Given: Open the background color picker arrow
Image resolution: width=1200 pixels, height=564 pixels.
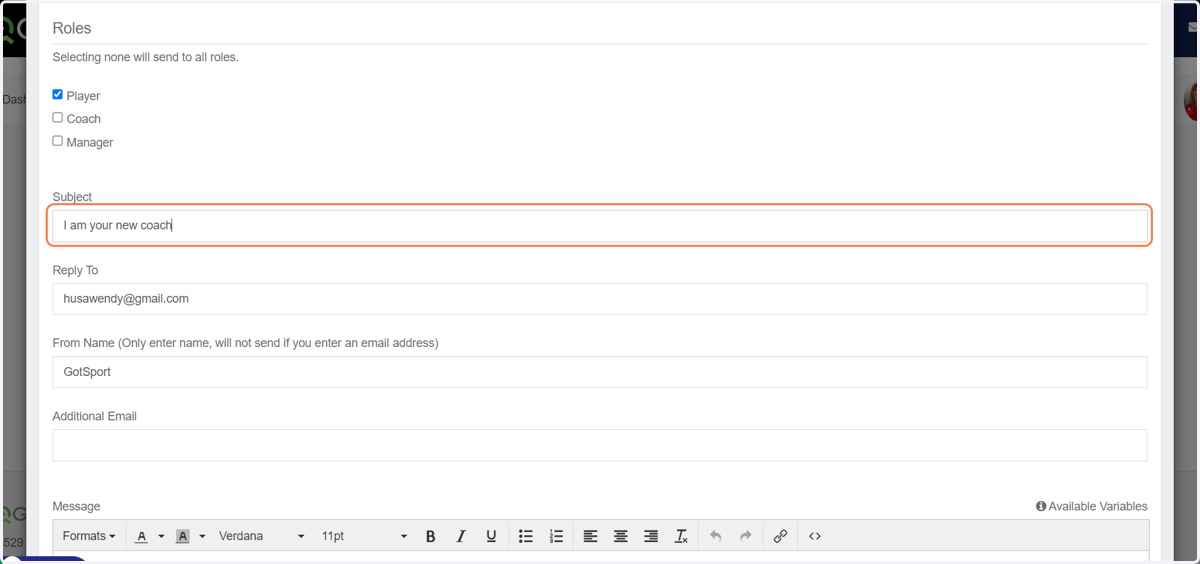Looking at the screenshot, I should [x=202, y=536].
